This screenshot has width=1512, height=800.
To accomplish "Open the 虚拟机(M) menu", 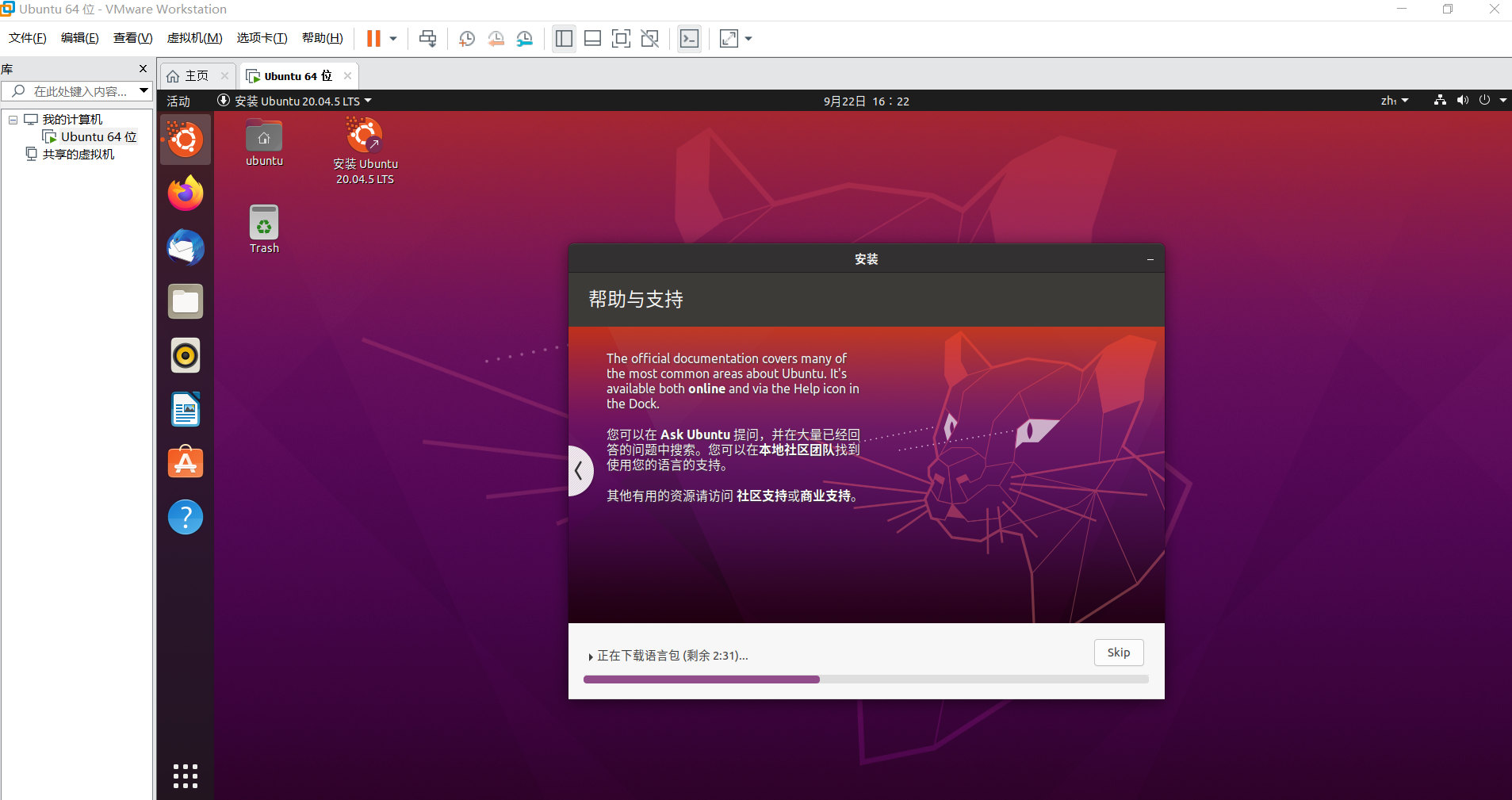I will coord(194,38).
